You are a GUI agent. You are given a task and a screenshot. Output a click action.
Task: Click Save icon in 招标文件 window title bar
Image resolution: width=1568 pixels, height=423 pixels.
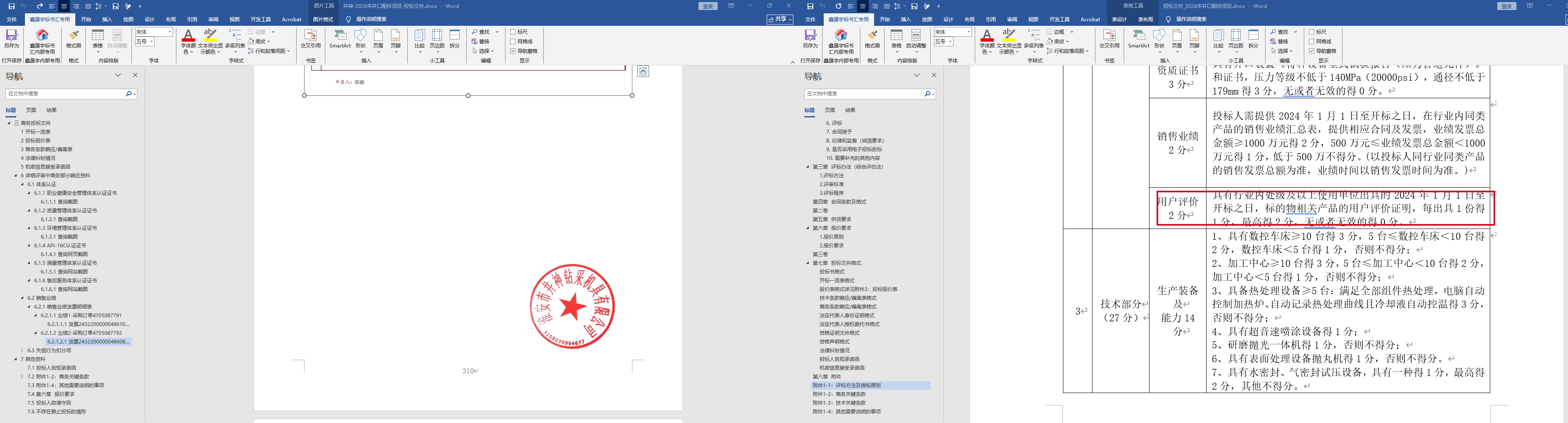[x=810, y=6]
